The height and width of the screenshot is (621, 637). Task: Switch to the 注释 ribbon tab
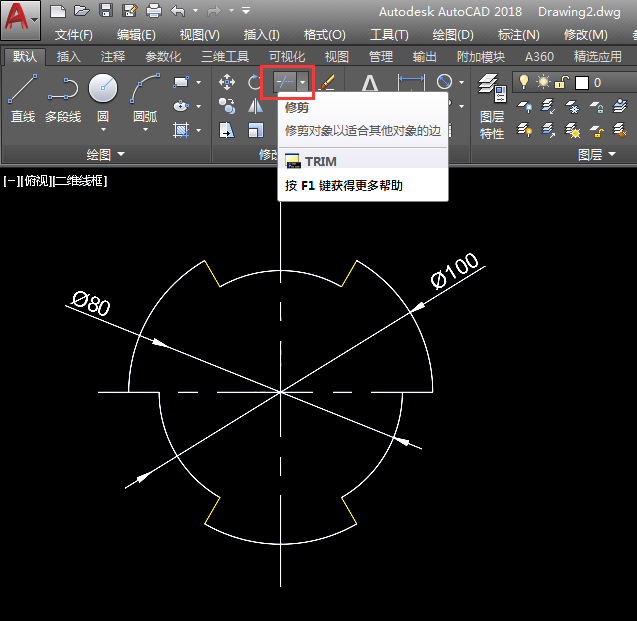coord(113,57)
